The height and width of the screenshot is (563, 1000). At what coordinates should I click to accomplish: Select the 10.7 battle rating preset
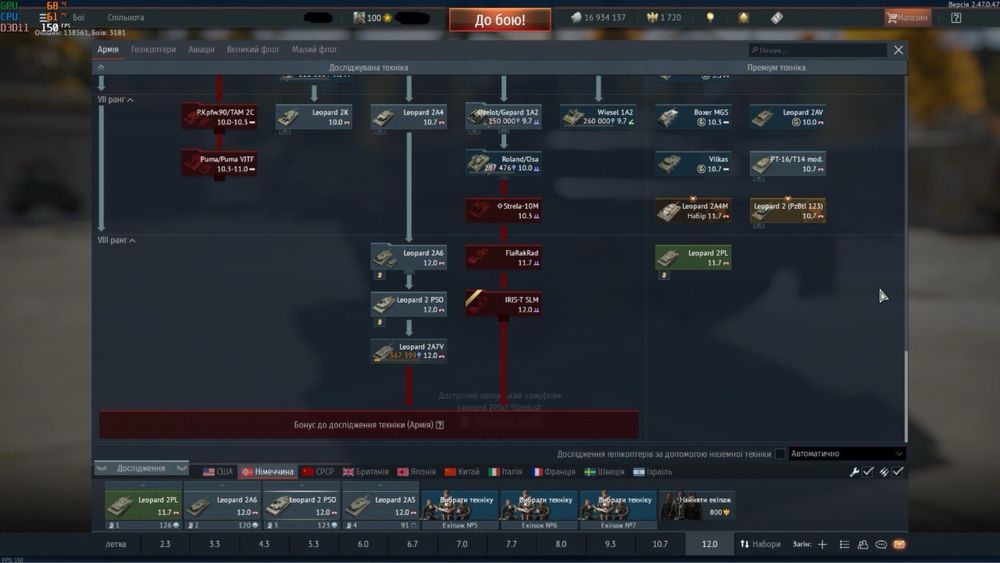(x=660, y=545)
